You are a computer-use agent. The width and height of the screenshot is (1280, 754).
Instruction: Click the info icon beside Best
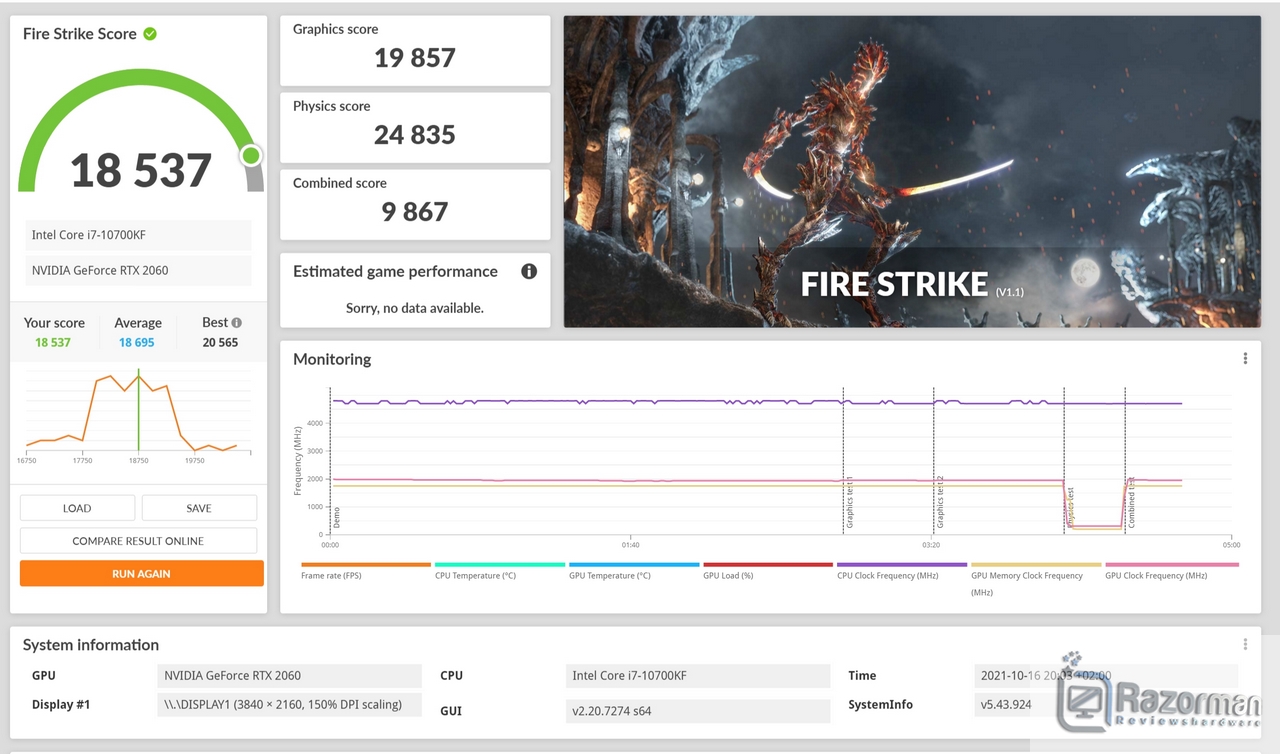tap(236, 323)
